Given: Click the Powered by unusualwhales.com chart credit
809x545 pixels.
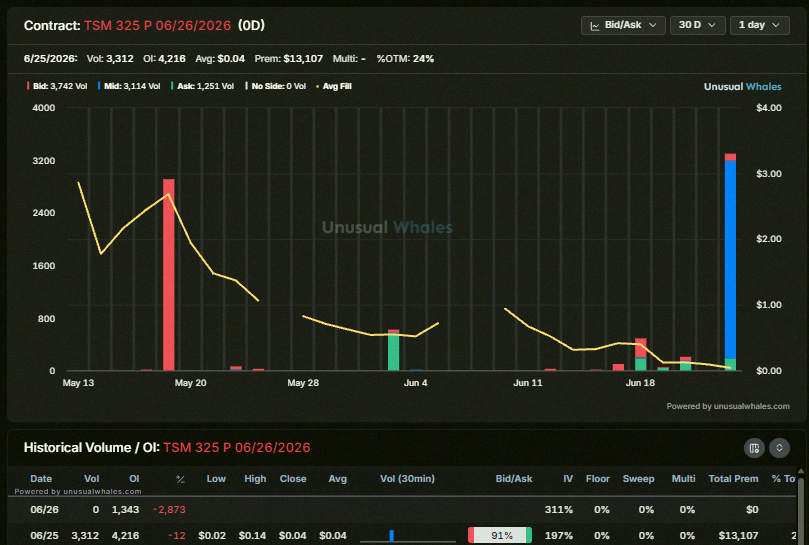Looking at the screenshot, I should click(728, 406).
